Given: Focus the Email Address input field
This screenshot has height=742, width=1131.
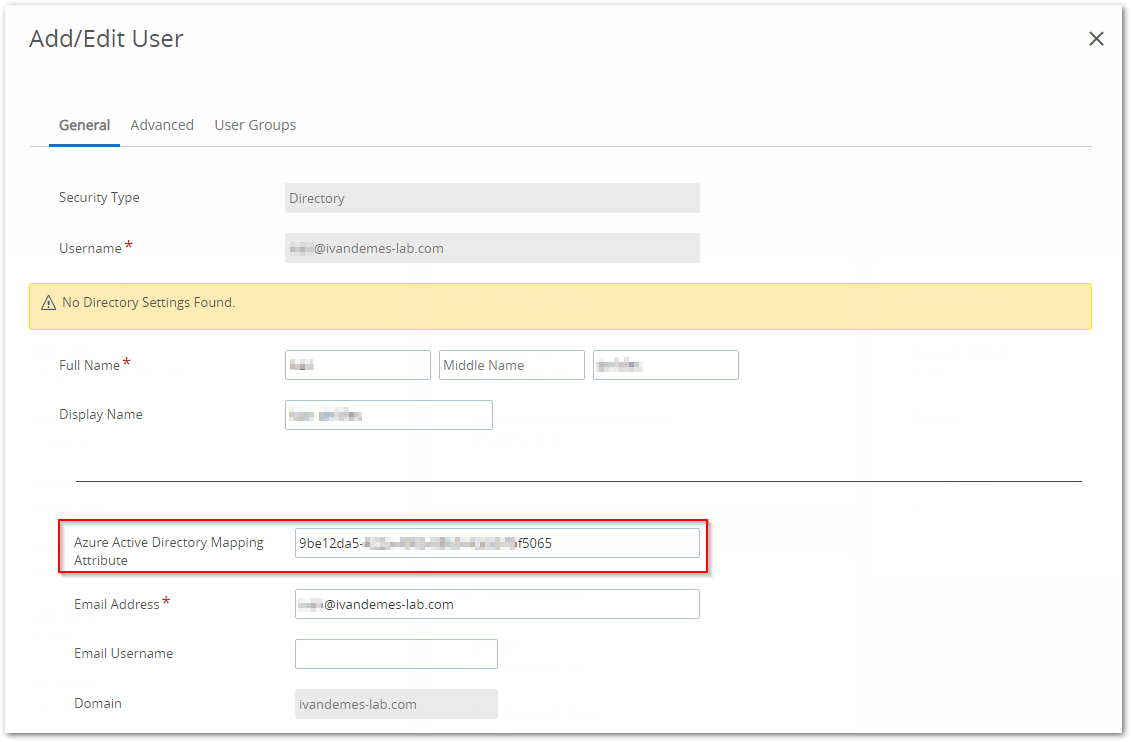Looking at the screenshot, I should pos(496,604).
